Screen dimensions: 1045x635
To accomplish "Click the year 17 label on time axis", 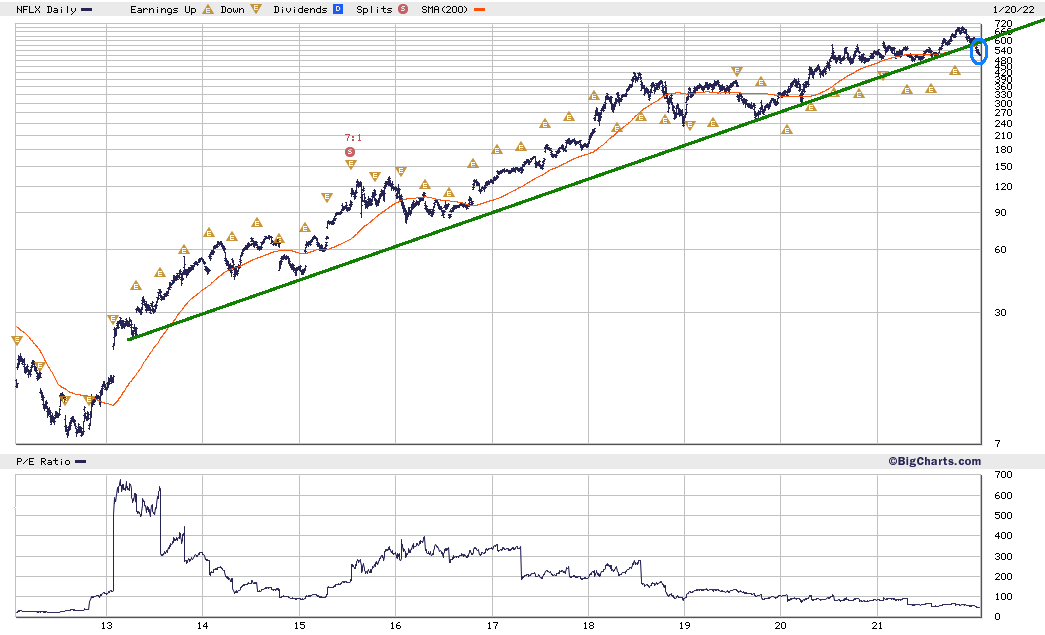I will coord(493,626).
